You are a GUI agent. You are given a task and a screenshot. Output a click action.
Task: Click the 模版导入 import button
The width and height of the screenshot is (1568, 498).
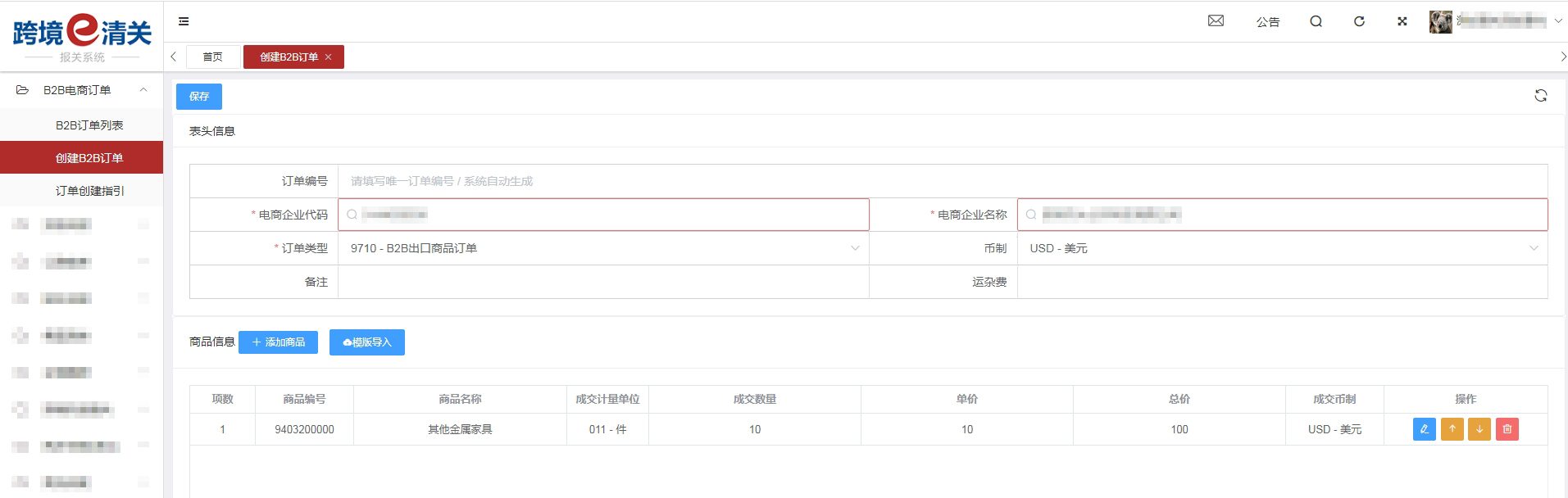point(366,342)
